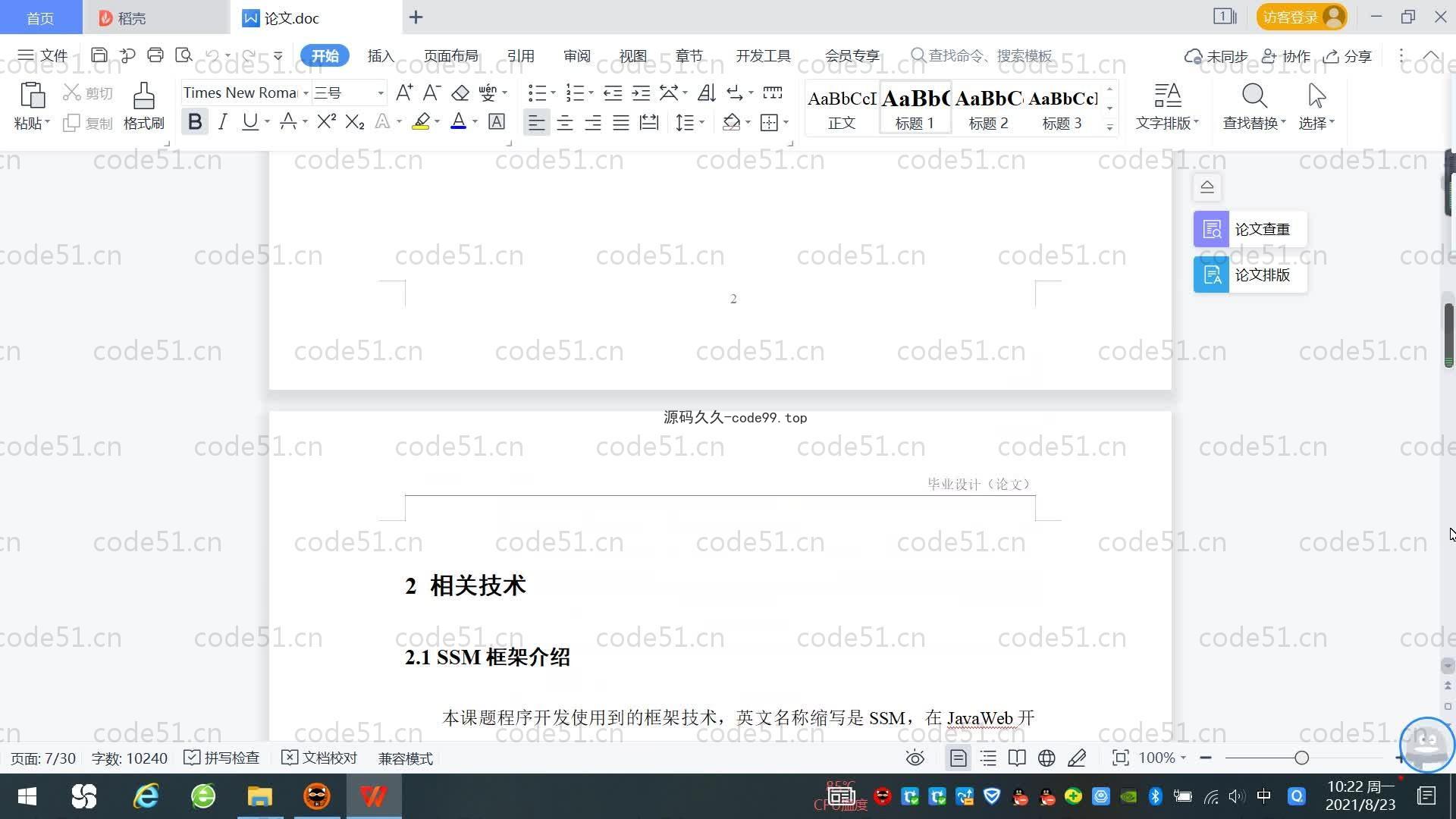This screenshot has height=819, width=1456.
Task: Expand the styles gallery list
Action: pyautogui.click(x=1110, y=127)
